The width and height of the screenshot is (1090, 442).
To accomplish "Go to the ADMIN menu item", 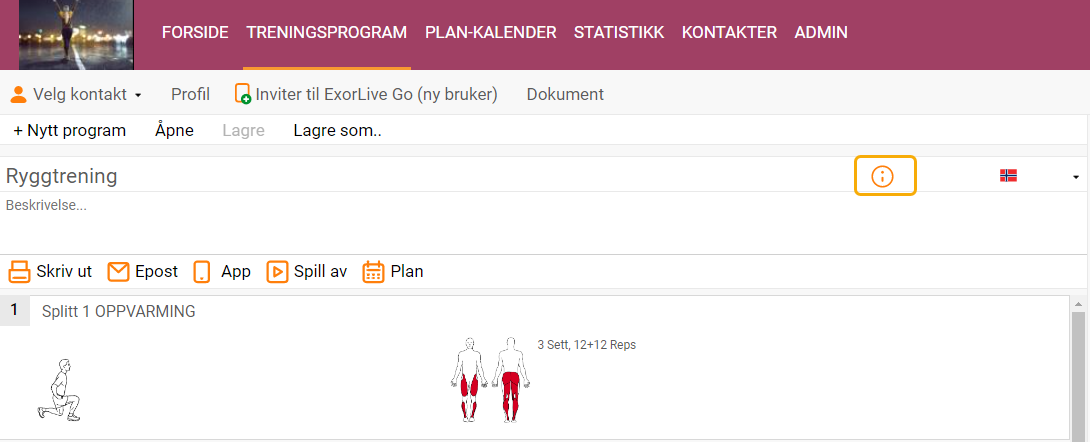I will (821, 33).
